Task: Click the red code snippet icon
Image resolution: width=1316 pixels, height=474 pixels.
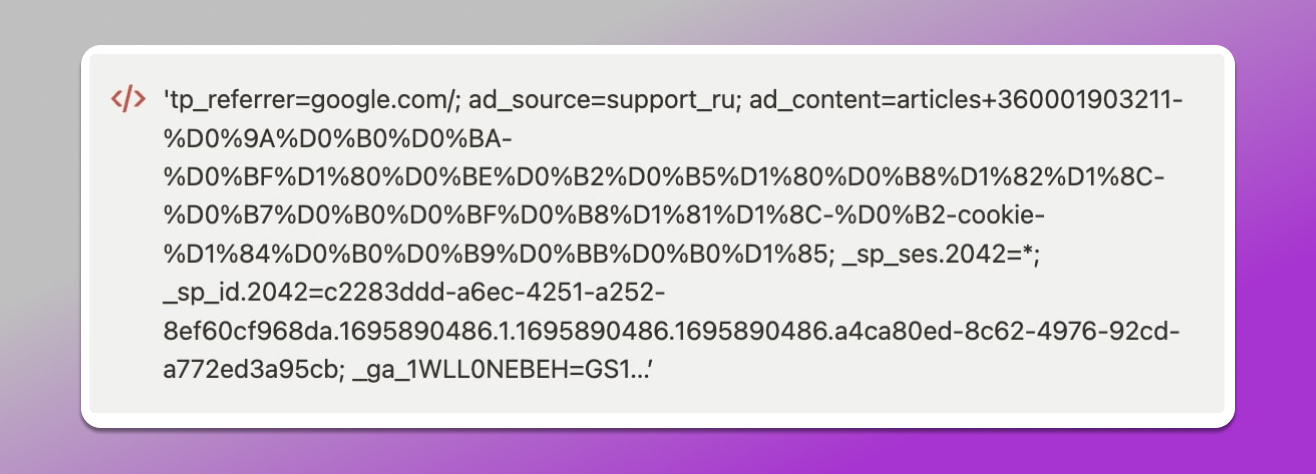Action: (127, 100)
